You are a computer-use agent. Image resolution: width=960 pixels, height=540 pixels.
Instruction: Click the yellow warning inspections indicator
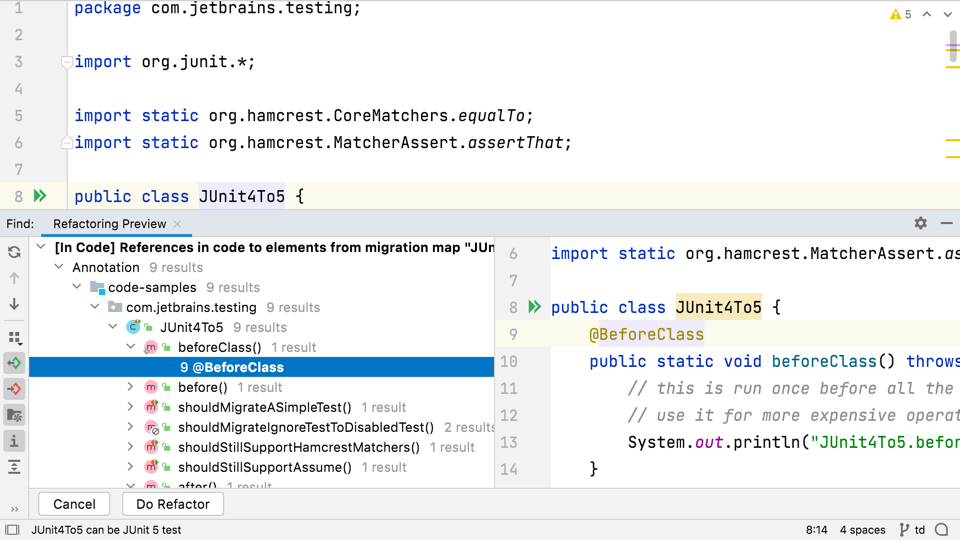pos(900,15)
